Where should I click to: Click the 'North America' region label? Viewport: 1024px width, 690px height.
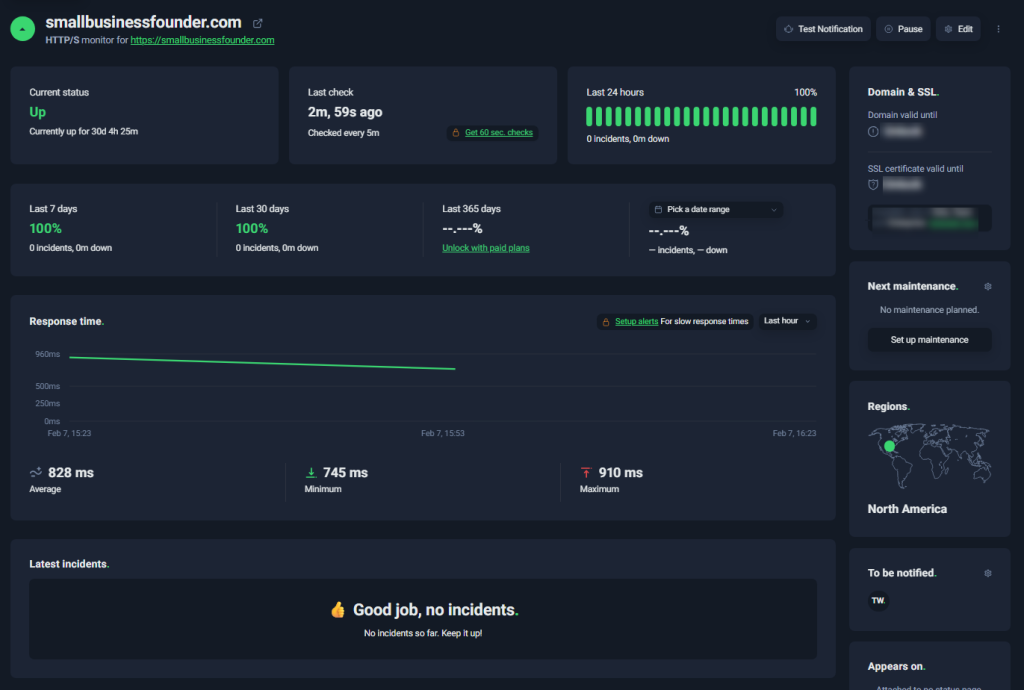907,509
